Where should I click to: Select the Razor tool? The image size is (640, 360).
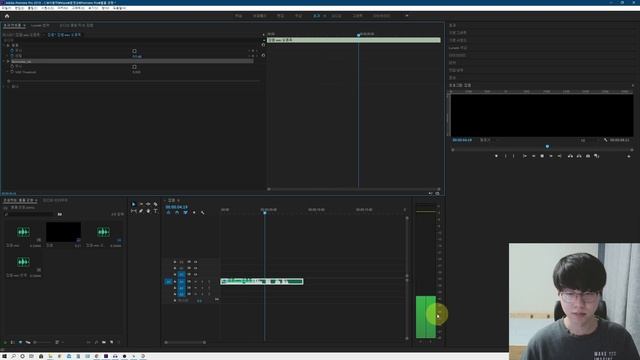pyautogui.click(x=156, y=204)
